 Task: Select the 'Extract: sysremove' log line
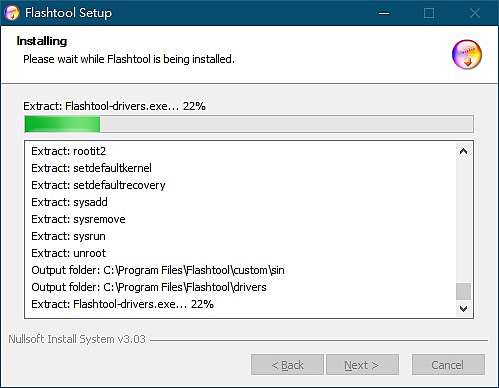[78, 219]
